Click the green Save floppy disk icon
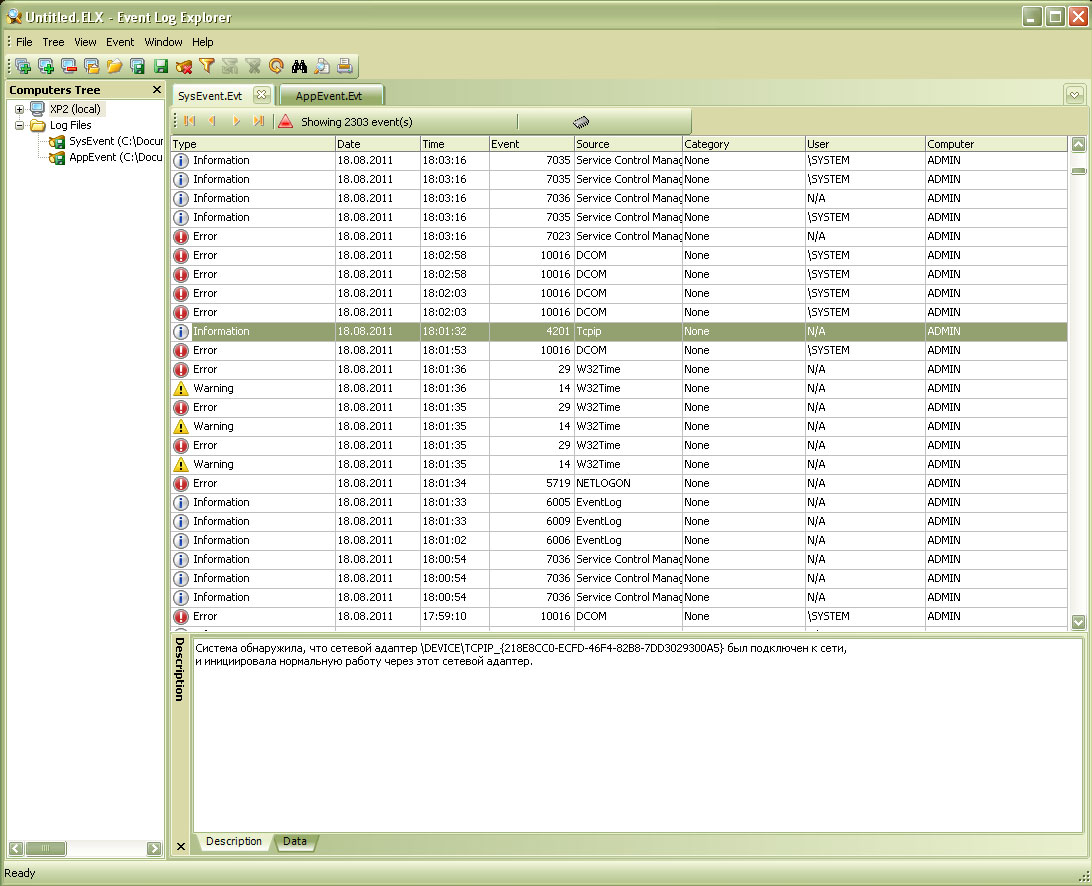Viewport: 1092px width, 886px height. [161, 67]
